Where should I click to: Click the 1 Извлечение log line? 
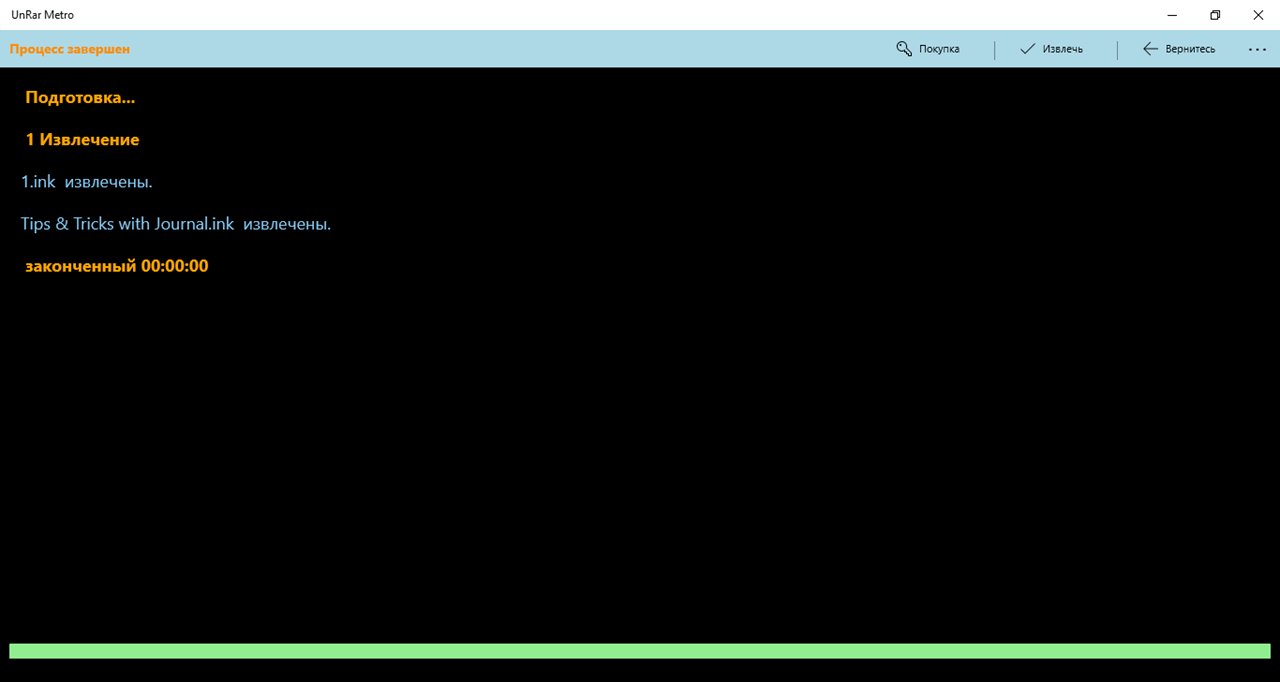click(x=82, y=140)
